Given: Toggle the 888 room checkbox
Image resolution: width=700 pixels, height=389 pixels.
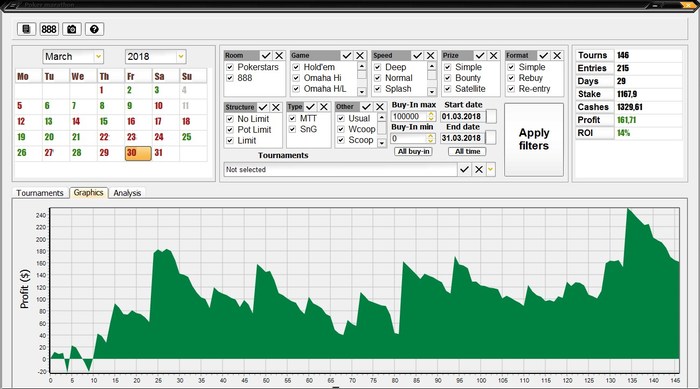Looking at the screenshot, I should point(230,78).
